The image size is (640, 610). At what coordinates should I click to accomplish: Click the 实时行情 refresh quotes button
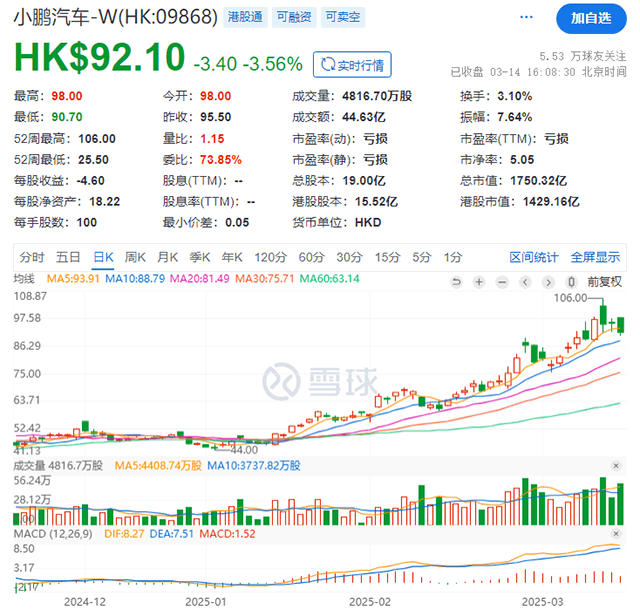pyautogui.click(x=352, y=65)
